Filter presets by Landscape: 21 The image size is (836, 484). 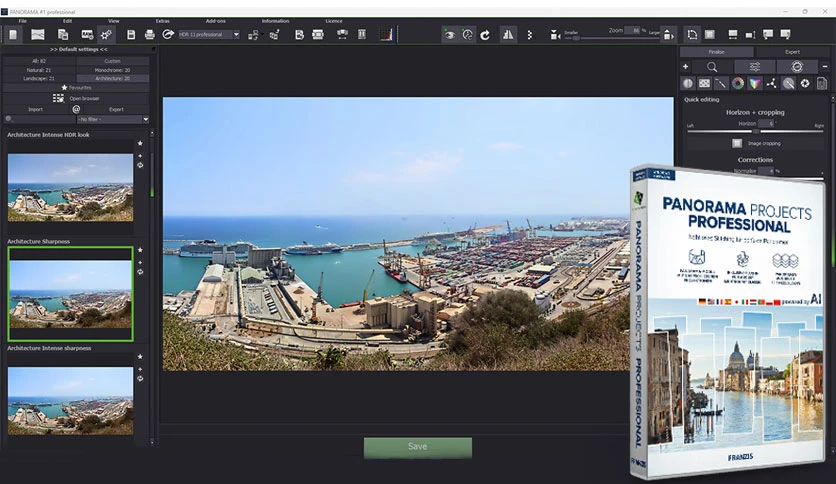click(x=39, y=78)
